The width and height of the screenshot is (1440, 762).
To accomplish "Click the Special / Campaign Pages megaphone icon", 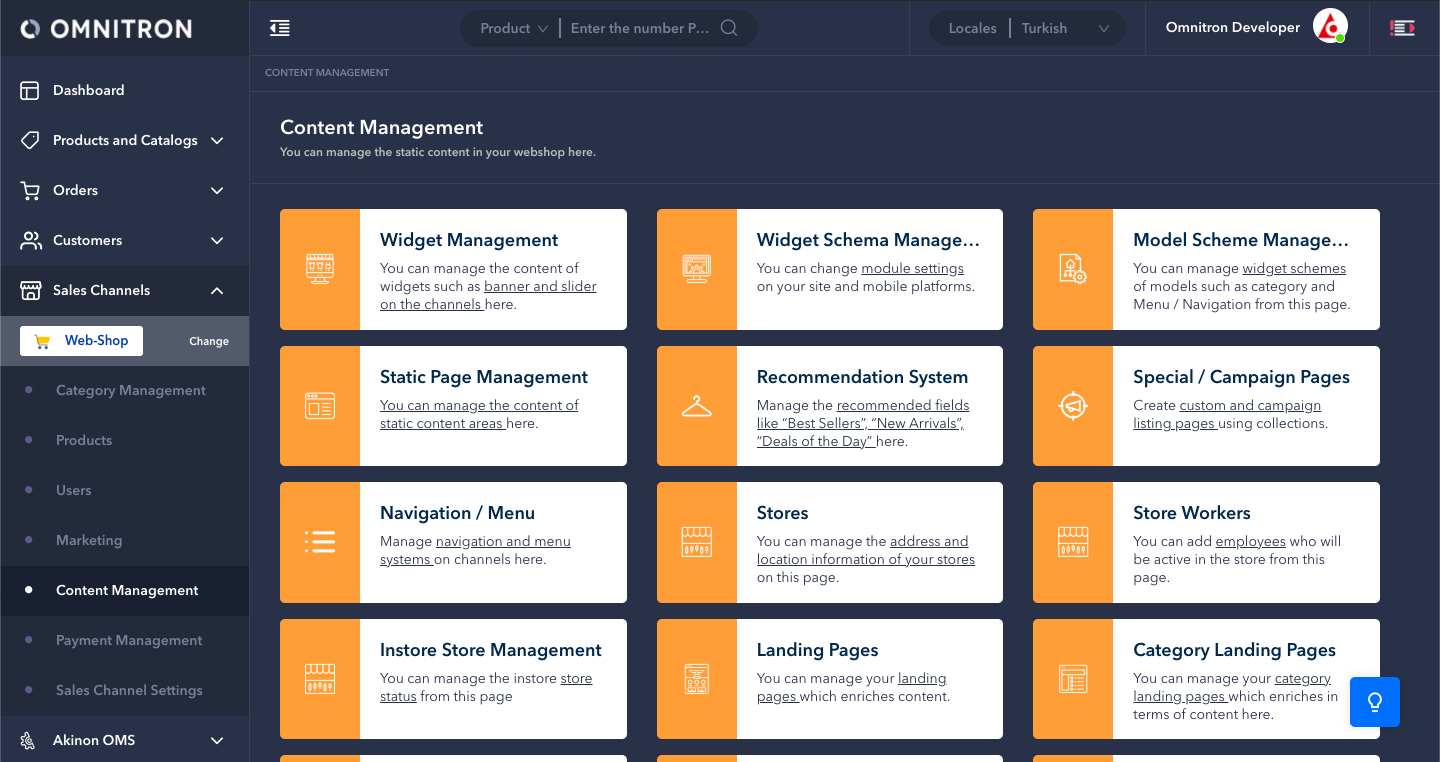I will [1072, 406].
